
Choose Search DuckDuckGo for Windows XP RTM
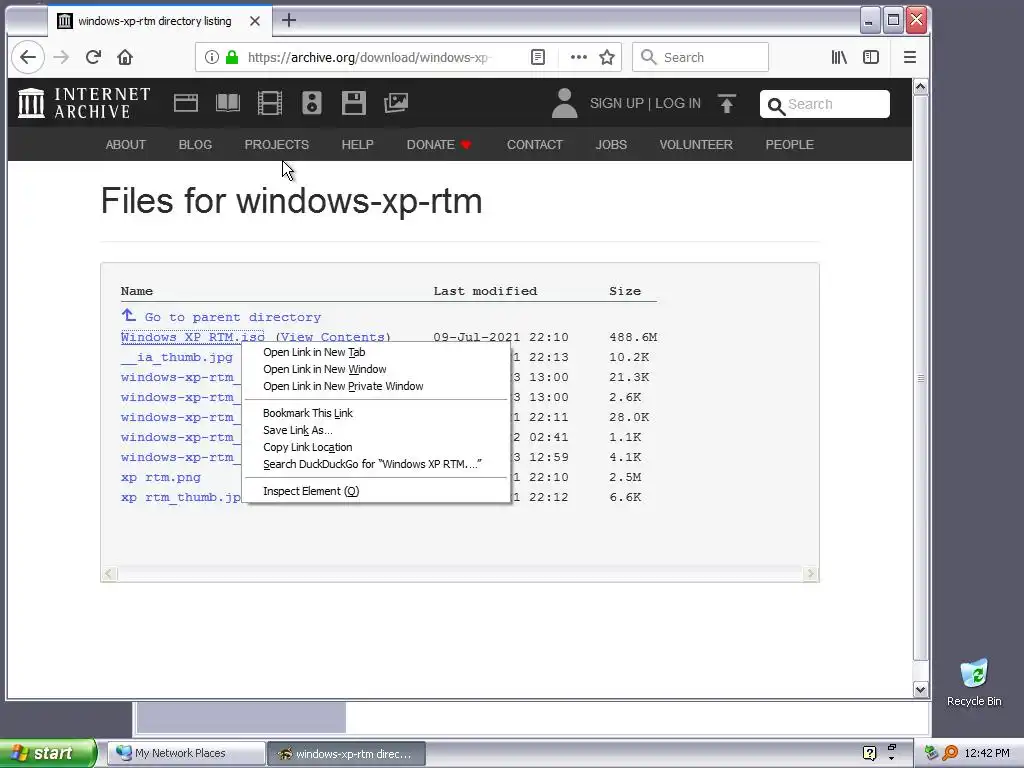pos(376,464)
